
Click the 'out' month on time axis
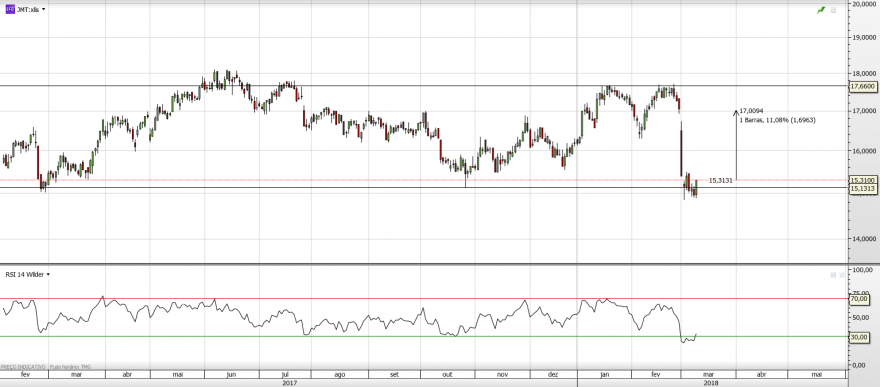[447, 374]
